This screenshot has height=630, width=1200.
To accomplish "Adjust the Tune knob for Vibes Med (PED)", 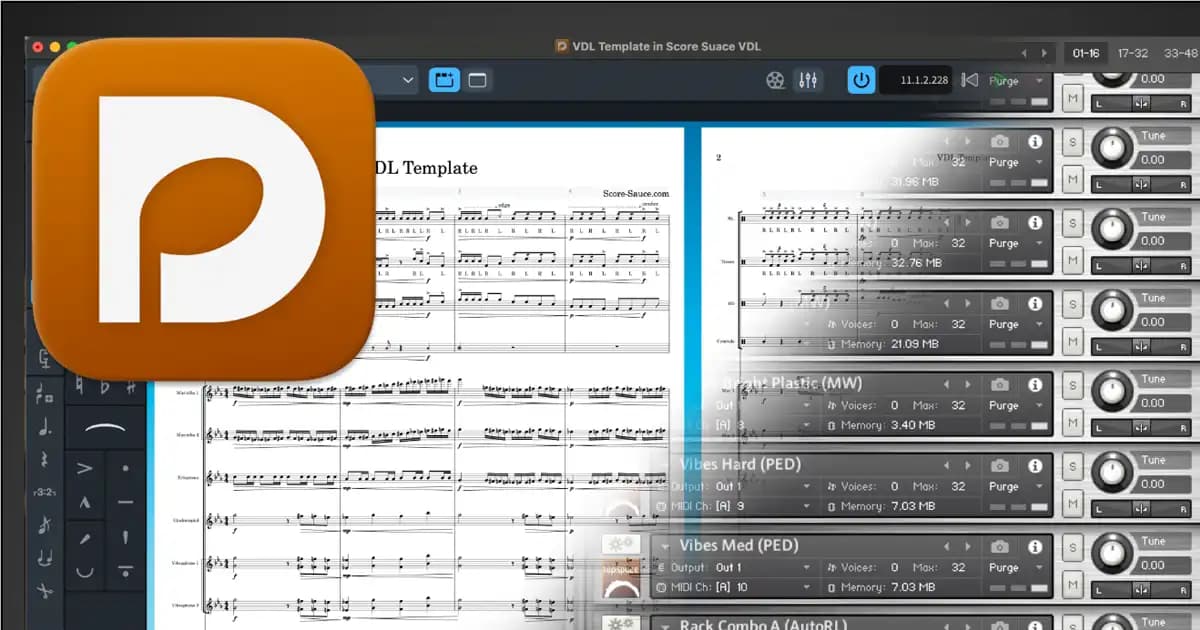I will (x=1110, y=555).
